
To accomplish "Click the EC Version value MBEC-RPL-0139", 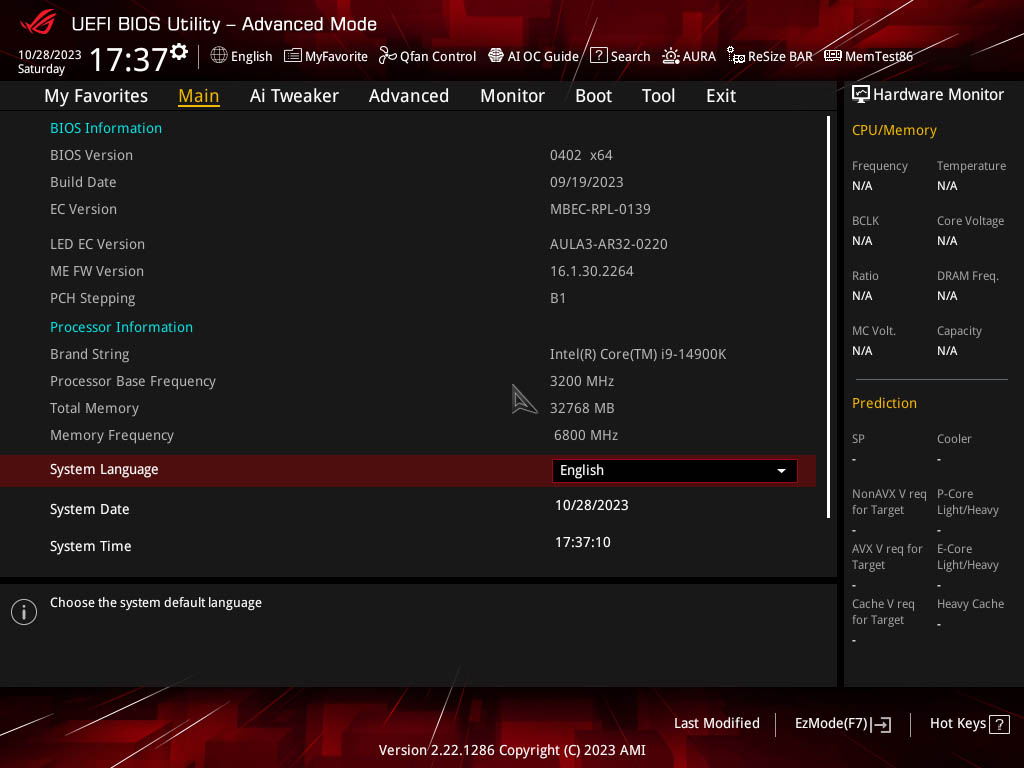I will 600,210.
